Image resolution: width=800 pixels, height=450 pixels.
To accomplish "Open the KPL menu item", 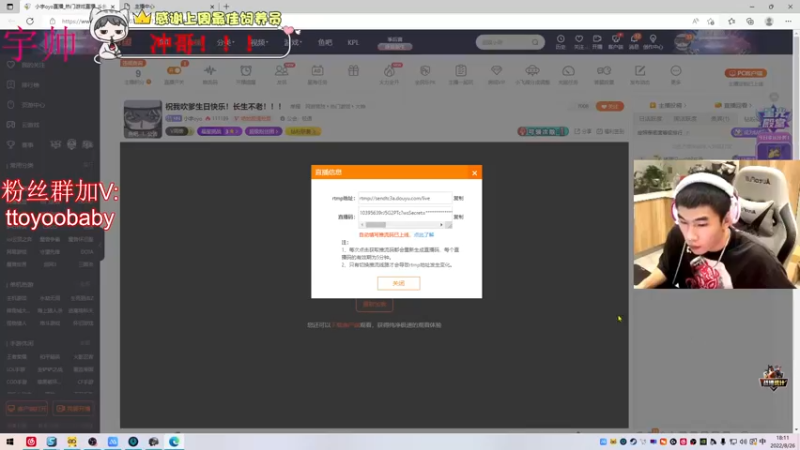I will pyautogui.click(x=353, y=42).
